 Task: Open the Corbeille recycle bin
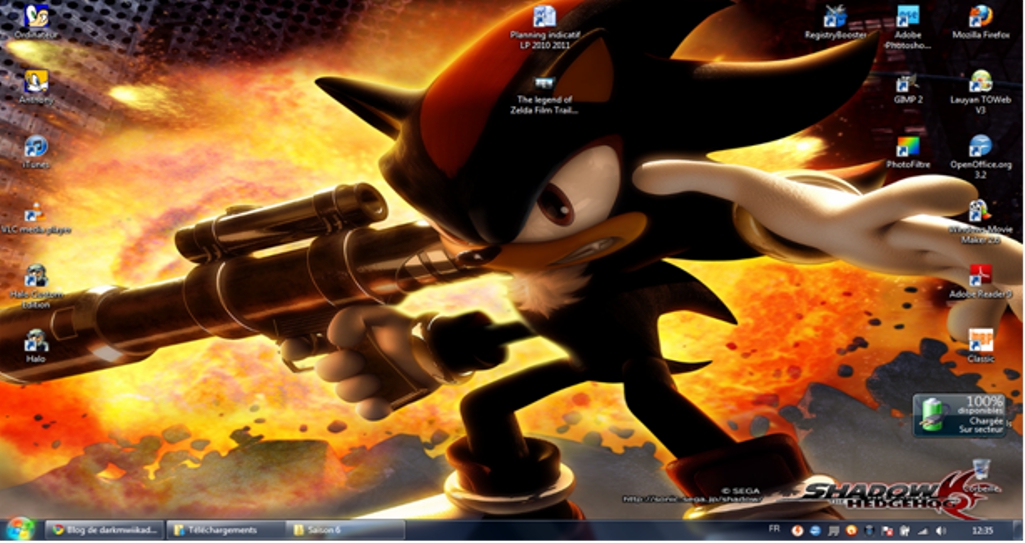click(981, 476)
